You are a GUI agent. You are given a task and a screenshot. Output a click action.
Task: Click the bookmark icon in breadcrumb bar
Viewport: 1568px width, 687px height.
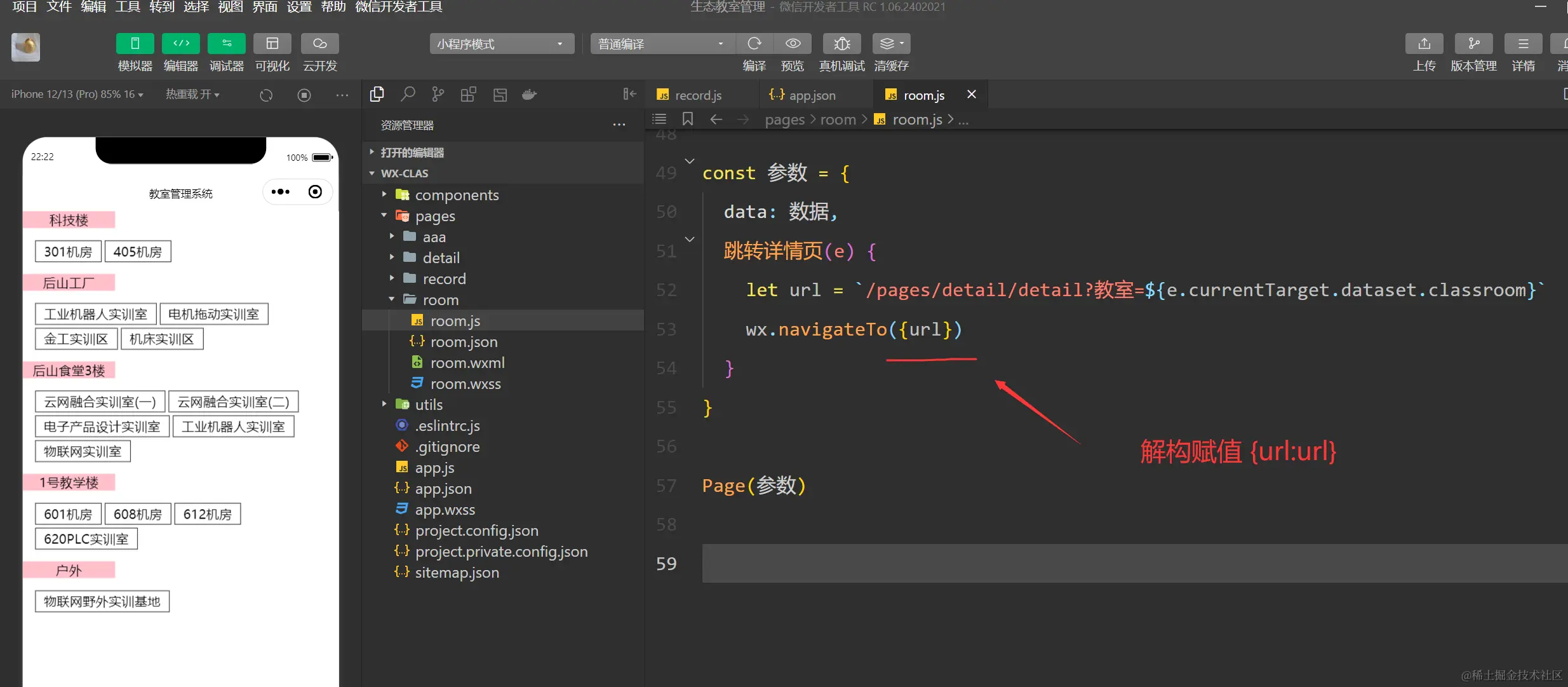(687, 119)
